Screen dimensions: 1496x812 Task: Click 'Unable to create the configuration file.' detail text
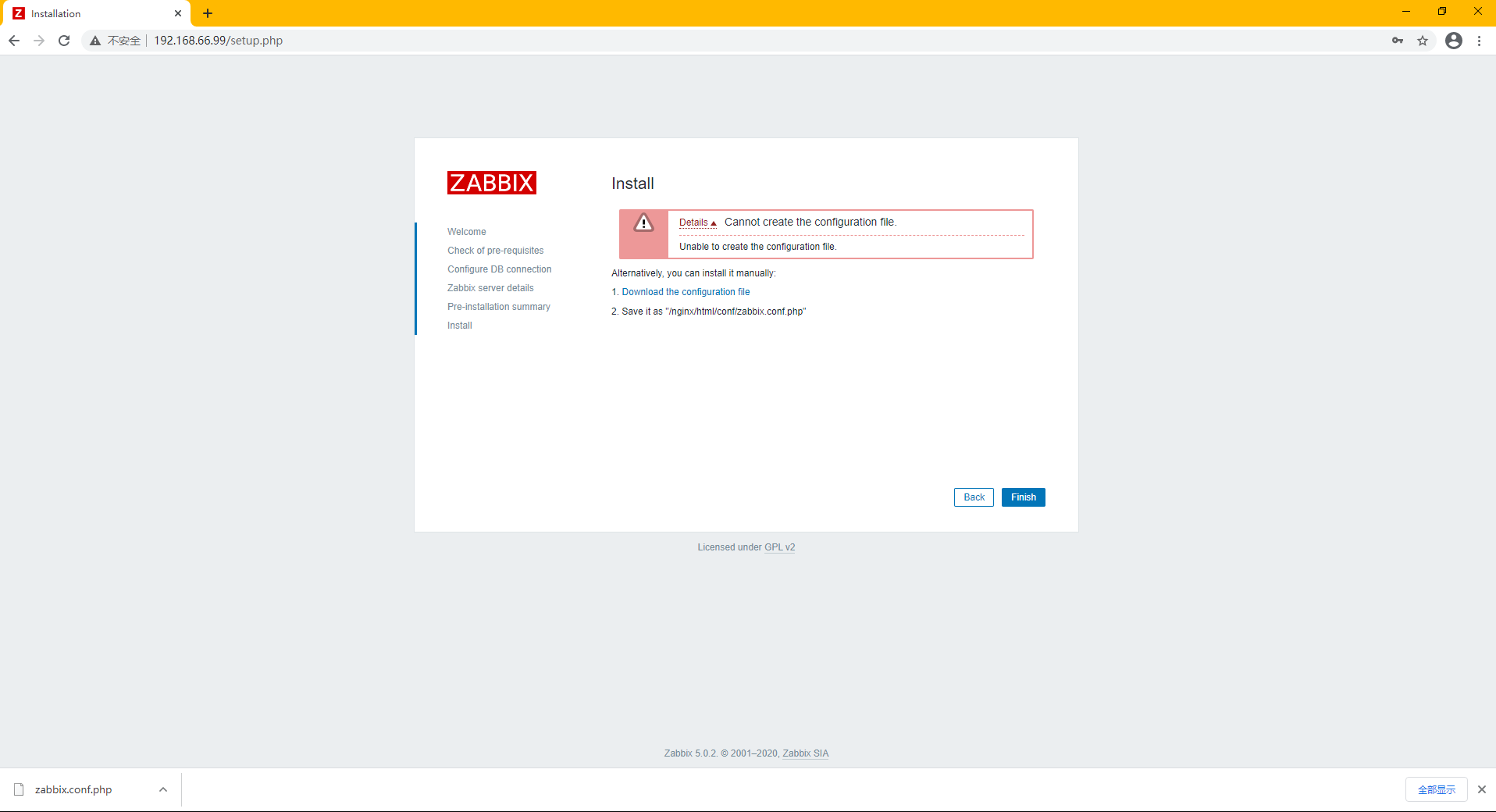758,247
